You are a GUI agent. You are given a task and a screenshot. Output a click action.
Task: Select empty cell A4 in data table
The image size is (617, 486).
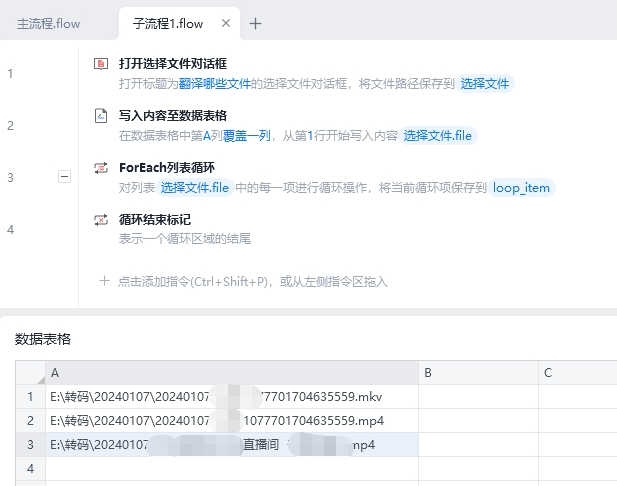(232, 469)
